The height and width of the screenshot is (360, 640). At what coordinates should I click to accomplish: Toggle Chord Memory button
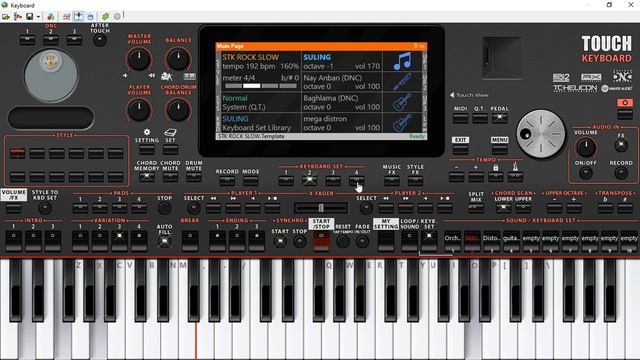147,177
